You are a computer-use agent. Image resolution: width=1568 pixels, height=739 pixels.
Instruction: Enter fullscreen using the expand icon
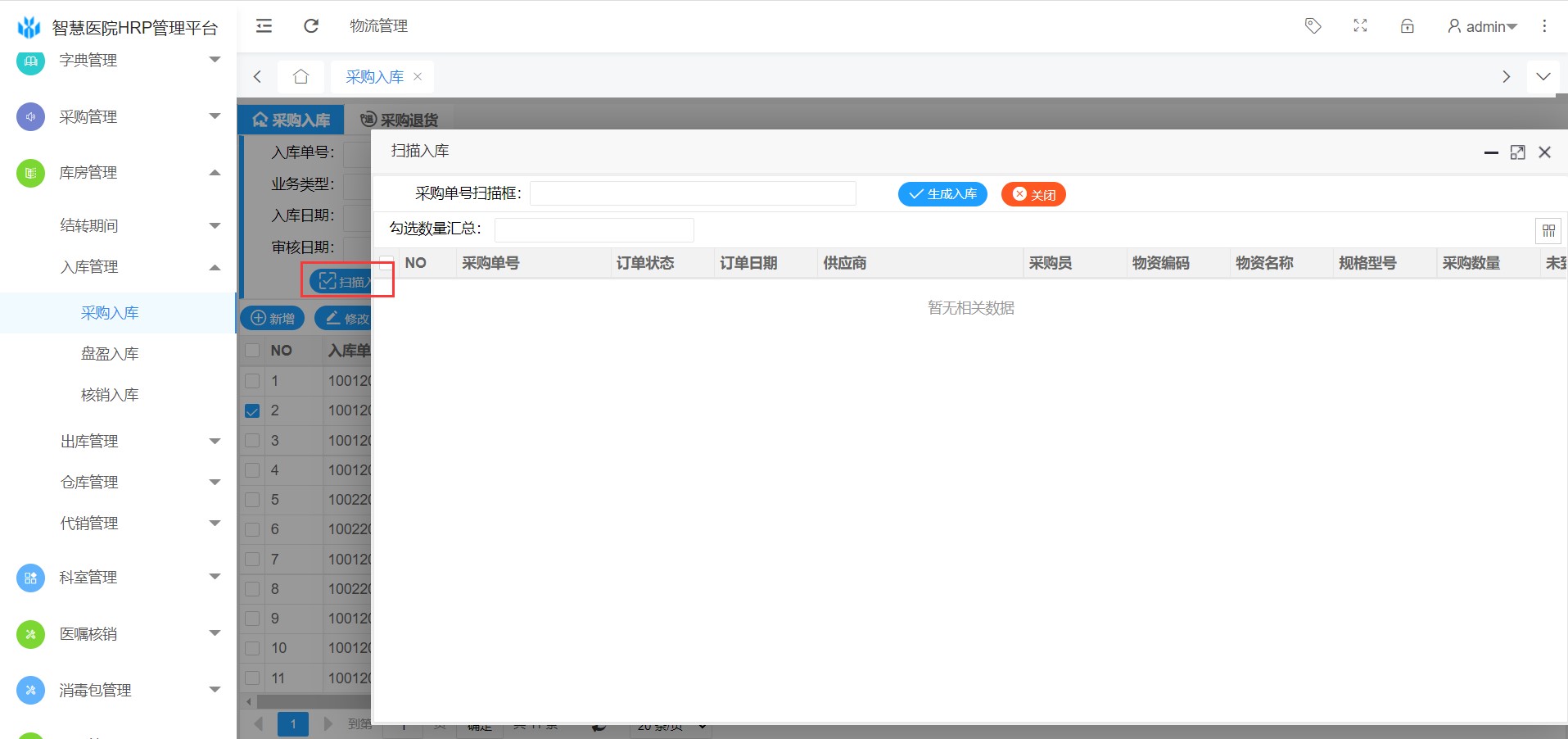coord(1360,26)
